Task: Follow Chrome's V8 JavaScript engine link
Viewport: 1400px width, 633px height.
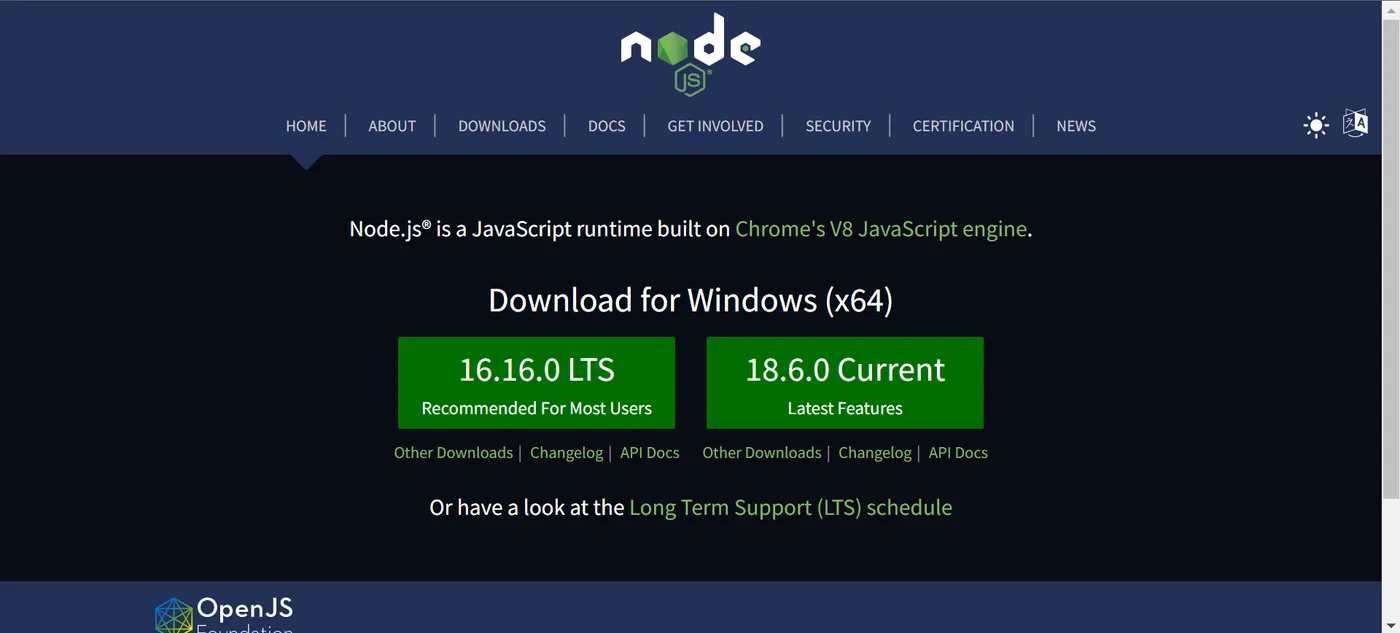Action: click(881, 229)
